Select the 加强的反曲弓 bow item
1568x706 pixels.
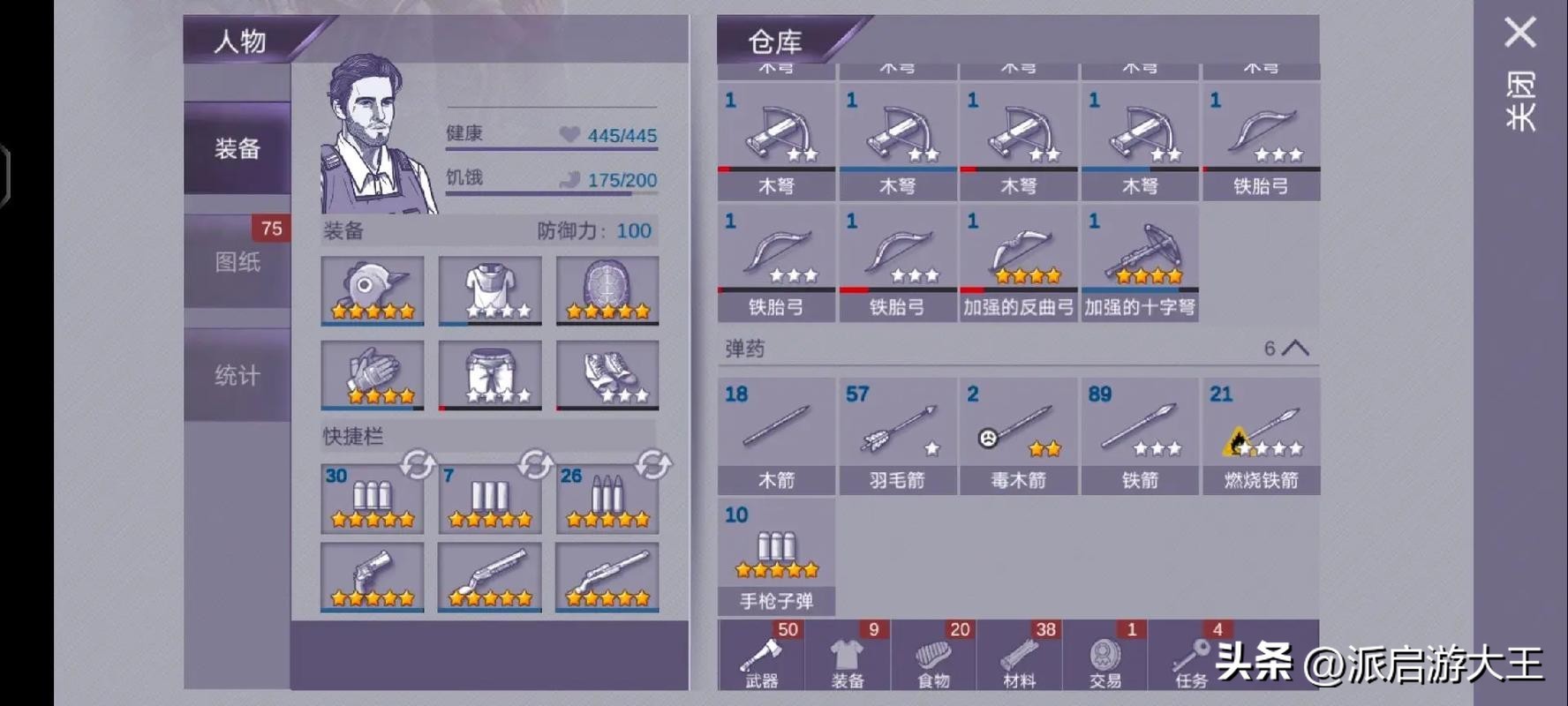(1018, 263)
